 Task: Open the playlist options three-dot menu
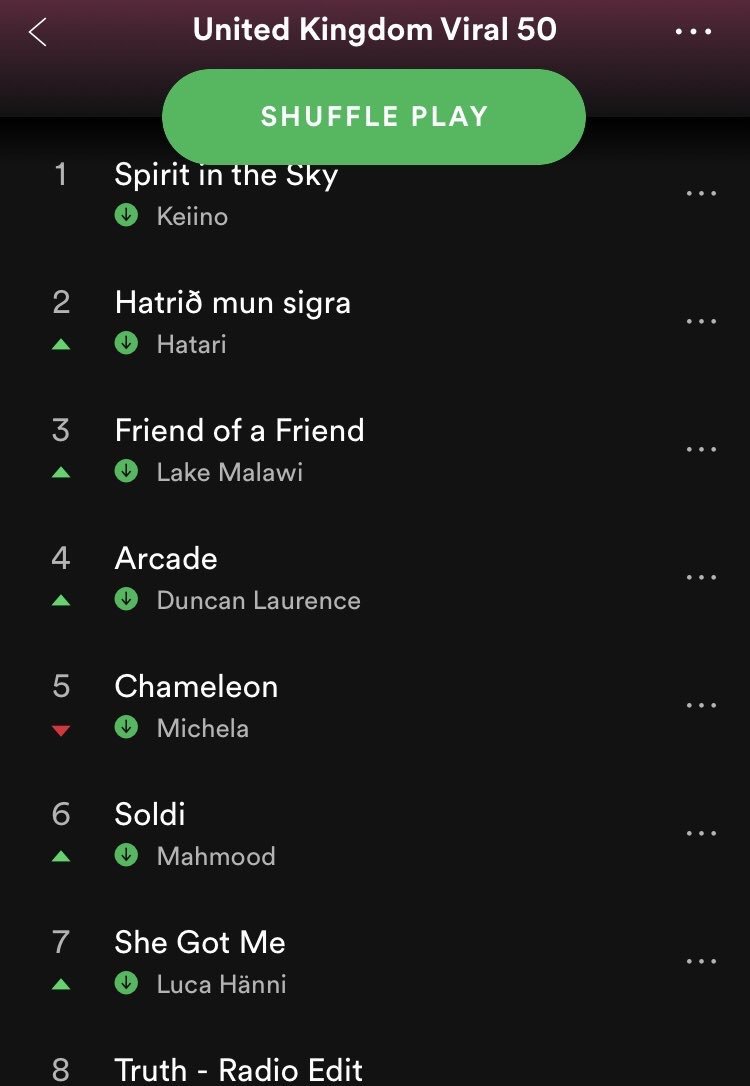pos(693,31)
